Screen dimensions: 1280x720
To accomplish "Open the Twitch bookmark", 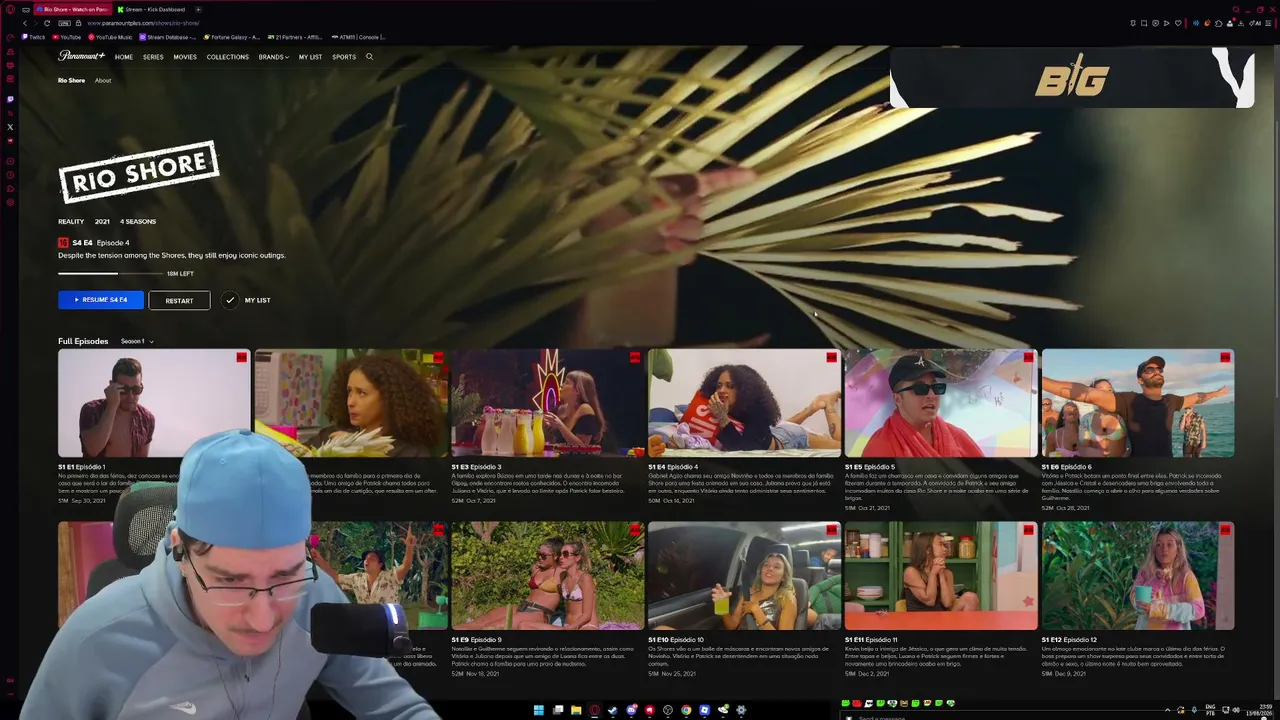I will coord(33,37).
